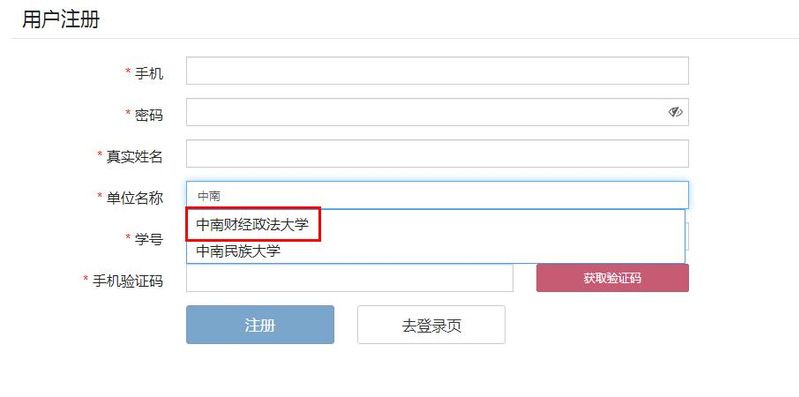Click the 真实姓名 label text
The image size is (799, 397).
(135, 156)
